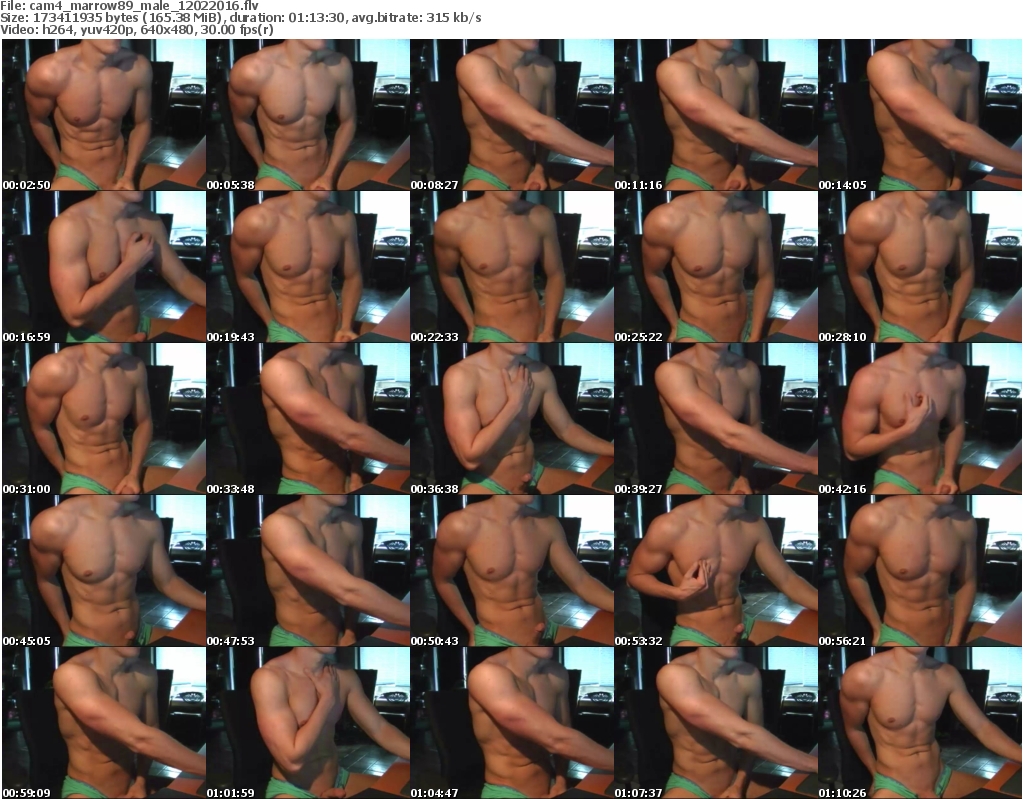This screenshot has height=799, width=1024.
Task: Click the thumbnail timestamped 00:16:59
Action: click(104, 267)
